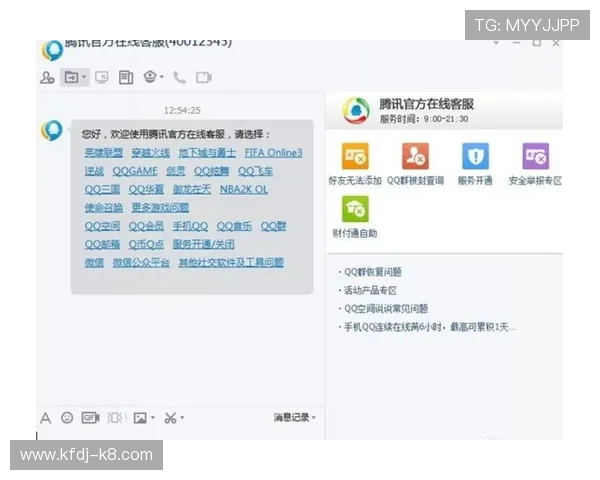Open the 御龙在天 link

(x=192, y=189)
